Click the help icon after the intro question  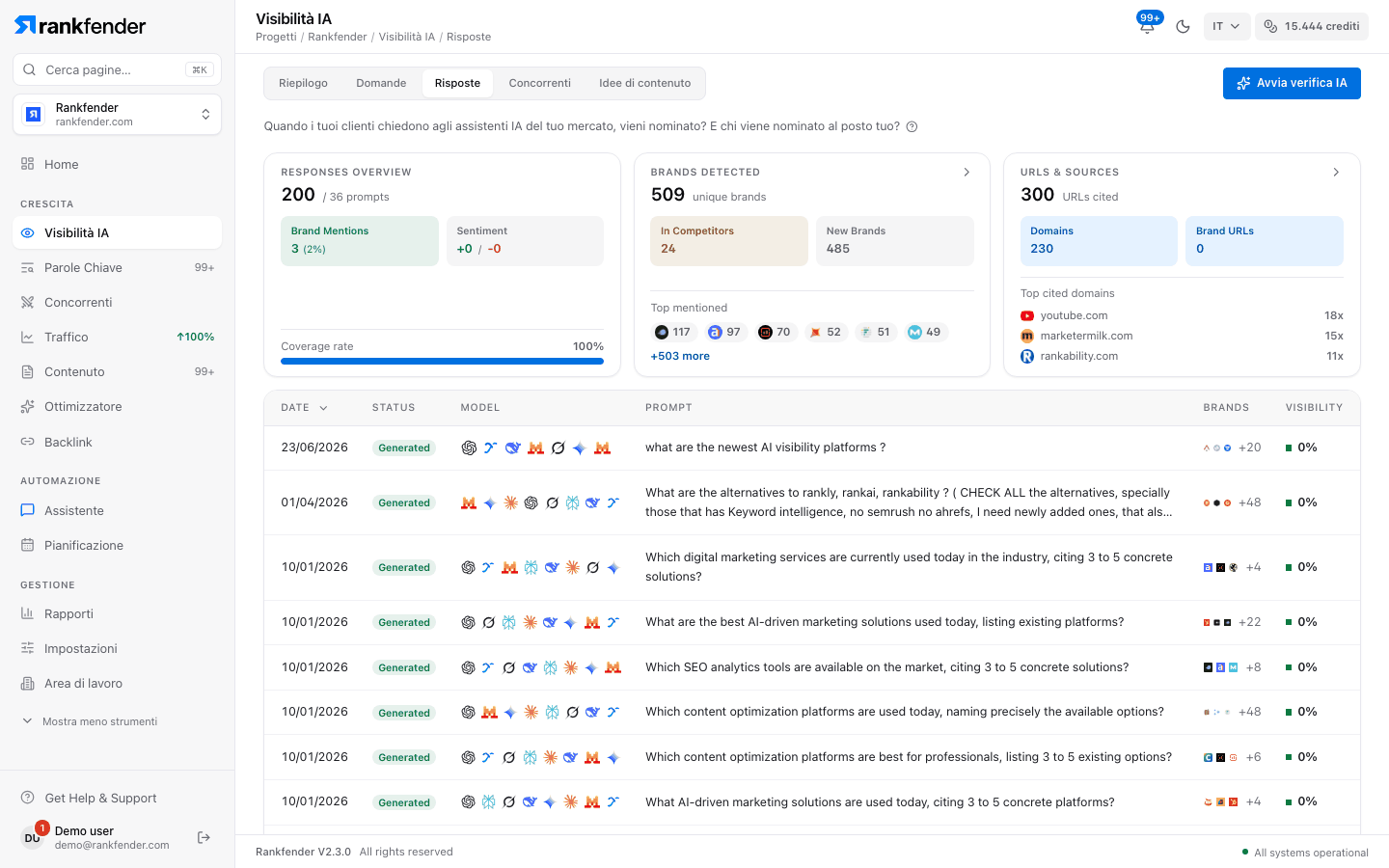(x=912, y=126)
